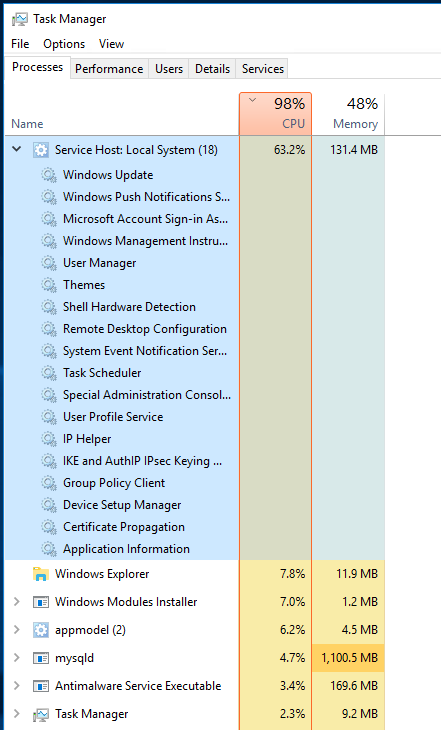Expand the Task Manager process row
The width and height of the screenshot is (441, 730).
tap(17, 713)
